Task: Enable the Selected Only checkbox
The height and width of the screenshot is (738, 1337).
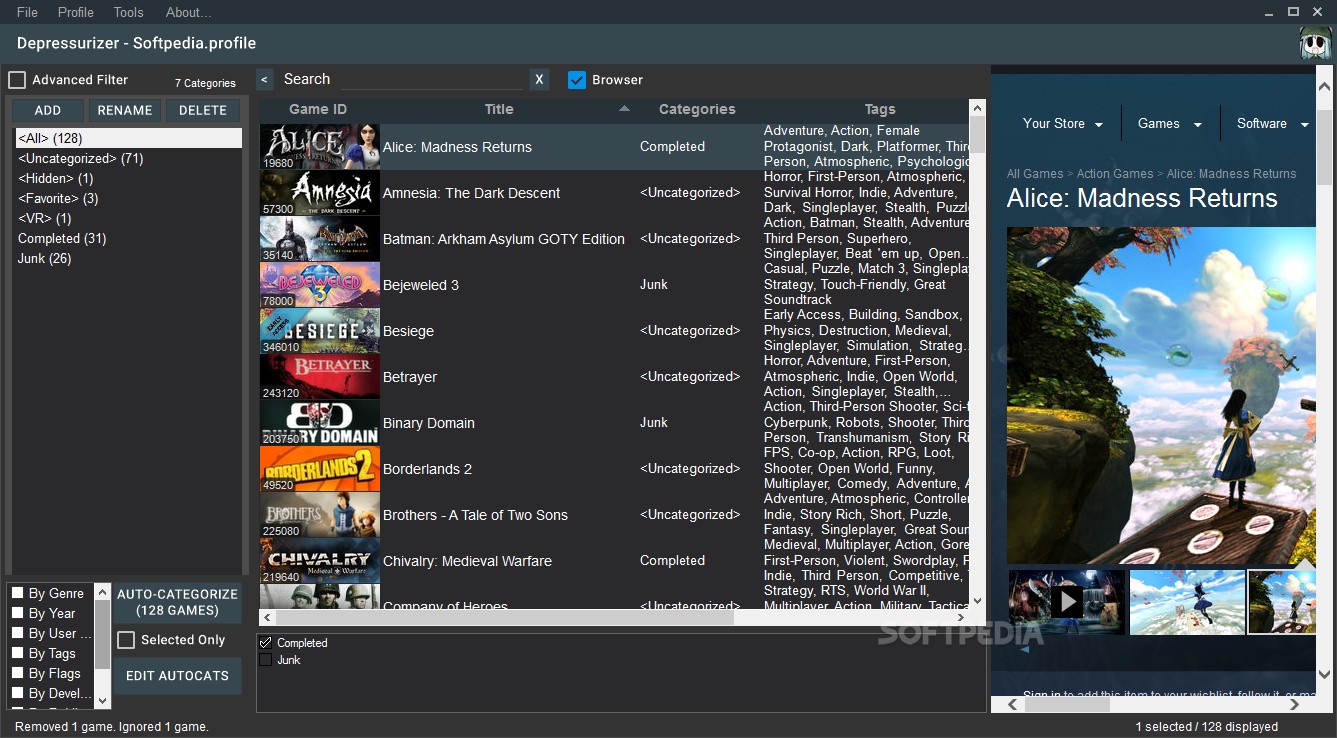Action: point(126,640)
